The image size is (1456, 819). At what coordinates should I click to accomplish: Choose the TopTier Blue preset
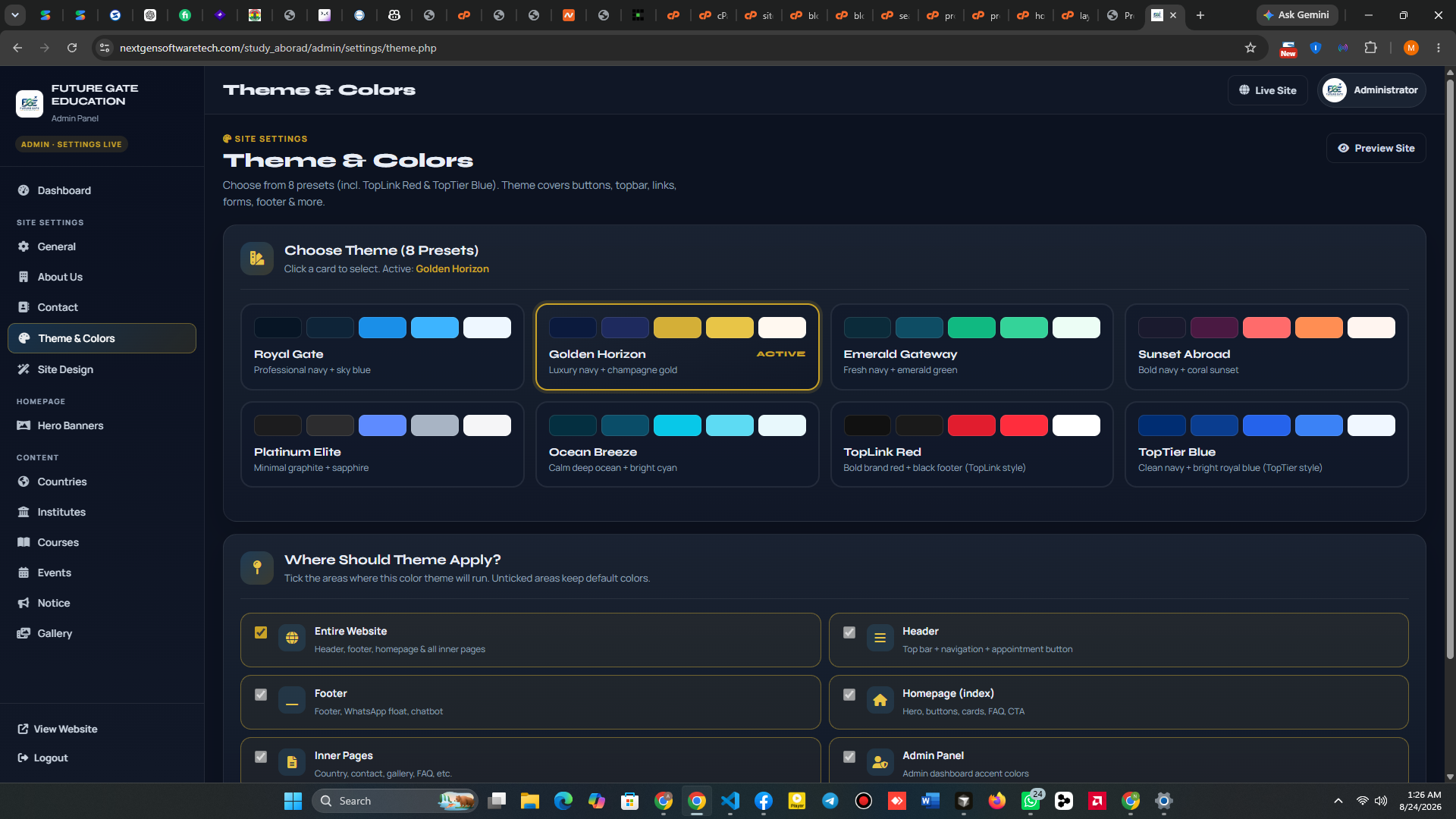(x=1266, y=444)
